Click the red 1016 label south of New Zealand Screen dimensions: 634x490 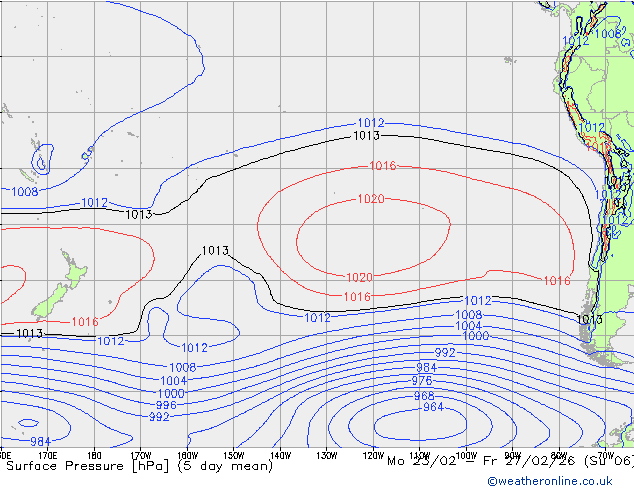point(85,322)
